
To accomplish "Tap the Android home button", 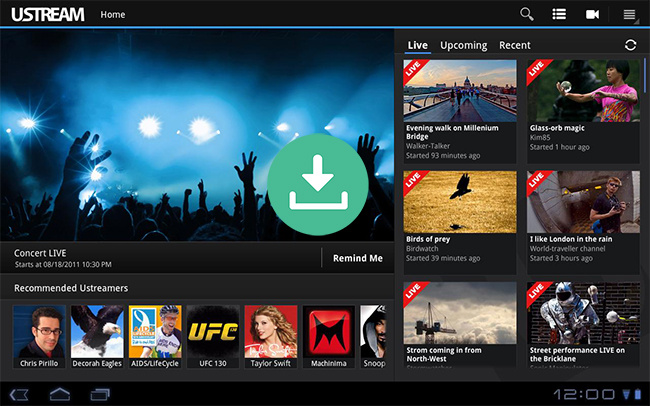I will pos(60,394).
